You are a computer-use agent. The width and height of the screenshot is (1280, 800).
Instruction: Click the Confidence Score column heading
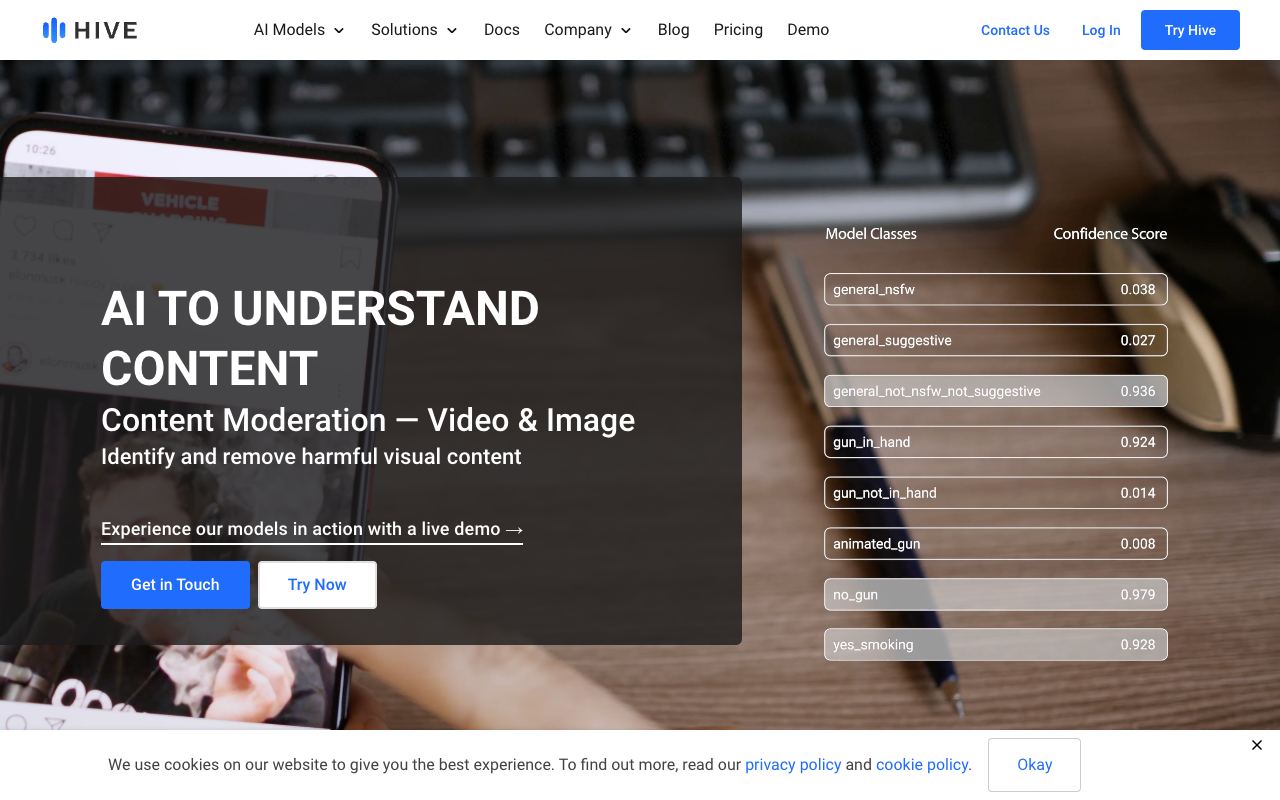(1110, 234)
